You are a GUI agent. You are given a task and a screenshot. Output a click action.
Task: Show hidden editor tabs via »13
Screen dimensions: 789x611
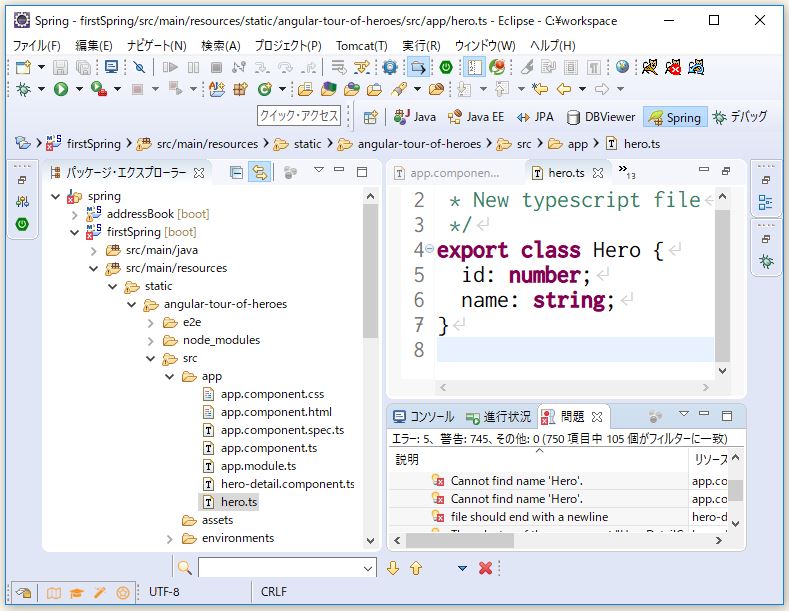tap(626, 171)
